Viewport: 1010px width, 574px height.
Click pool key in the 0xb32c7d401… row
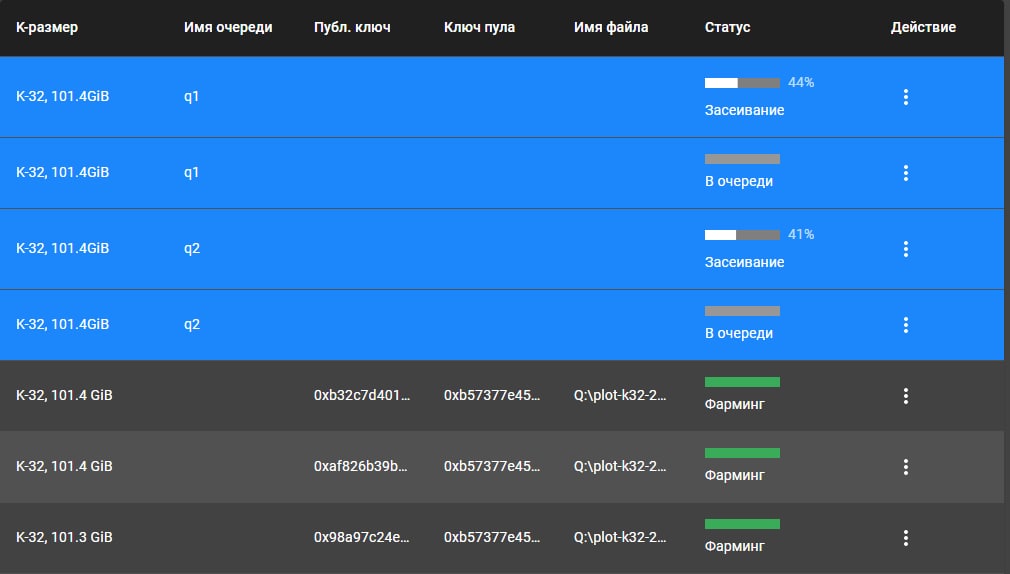point(492,395)
